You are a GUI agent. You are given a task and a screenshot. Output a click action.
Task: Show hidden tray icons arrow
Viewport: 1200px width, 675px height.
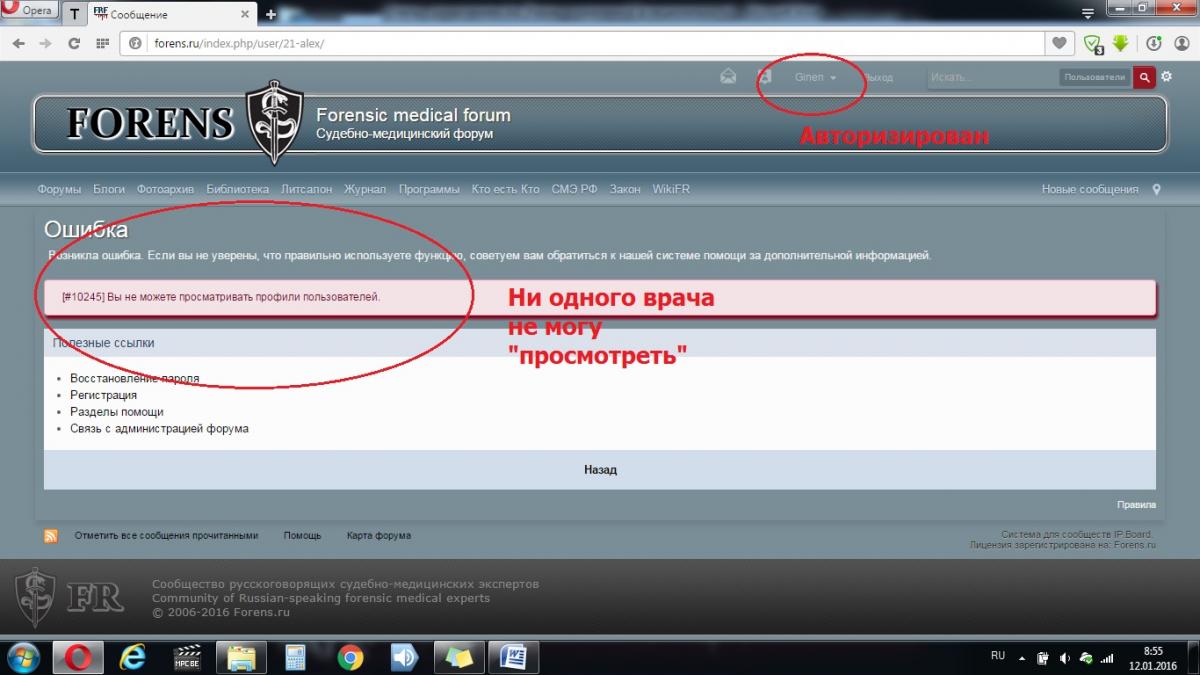click(x=1022, y=658)
